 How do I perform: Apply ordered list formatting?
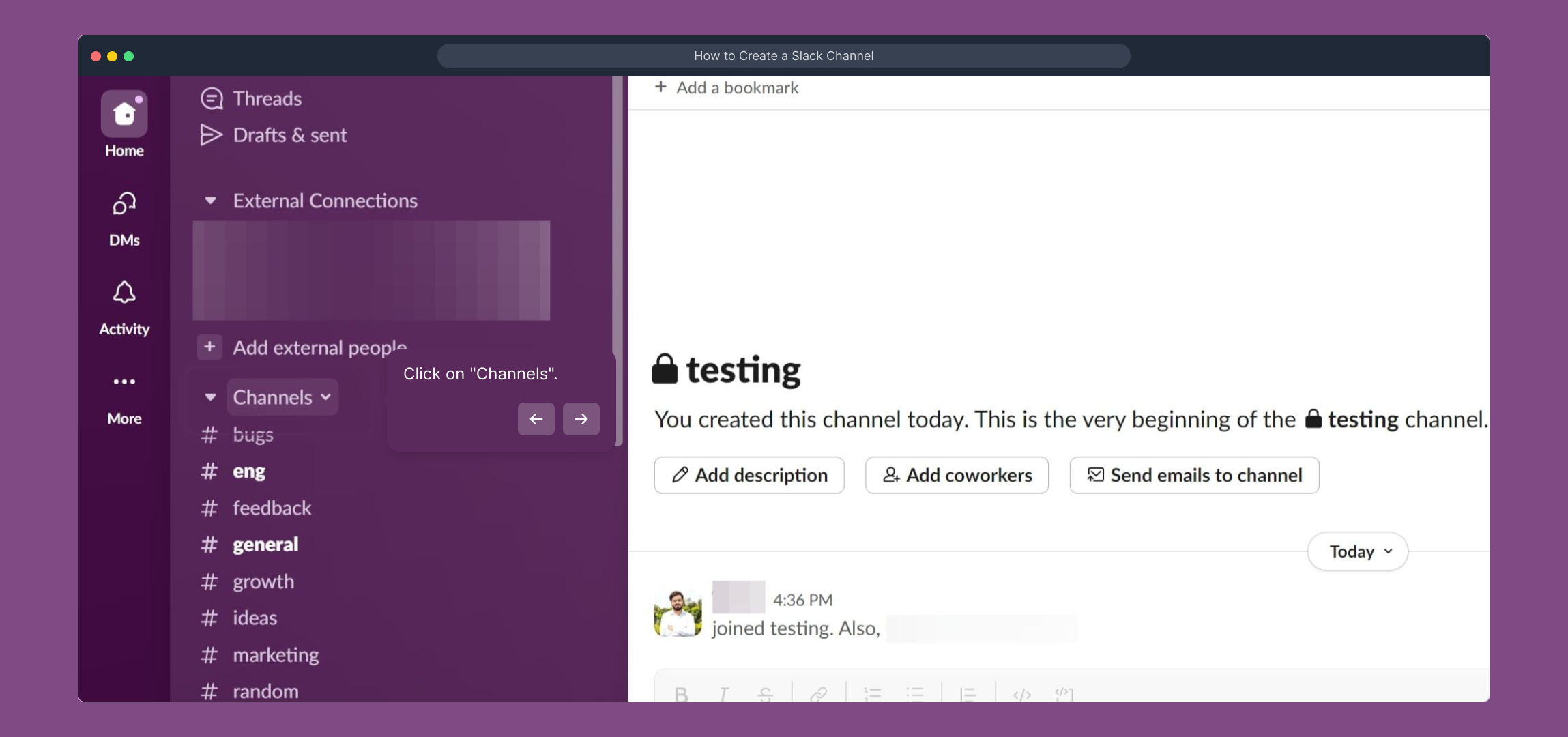pos(872,693)
